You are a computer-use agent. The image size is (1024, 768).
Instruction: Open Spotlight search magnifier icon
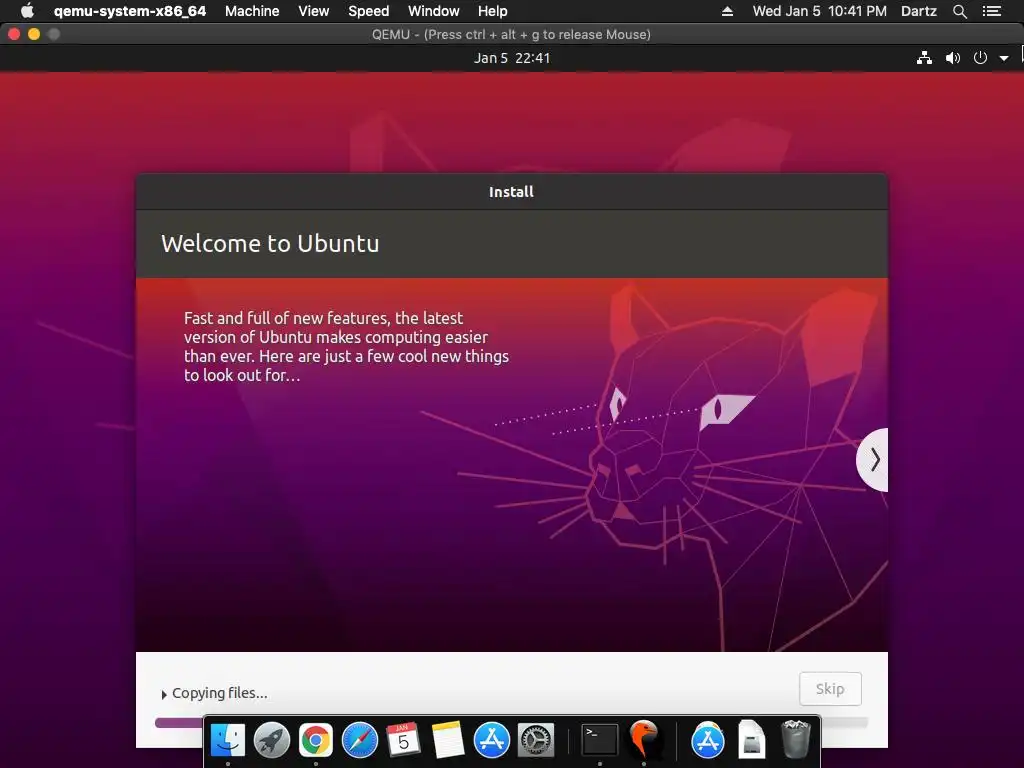click(x=959, y=11)
